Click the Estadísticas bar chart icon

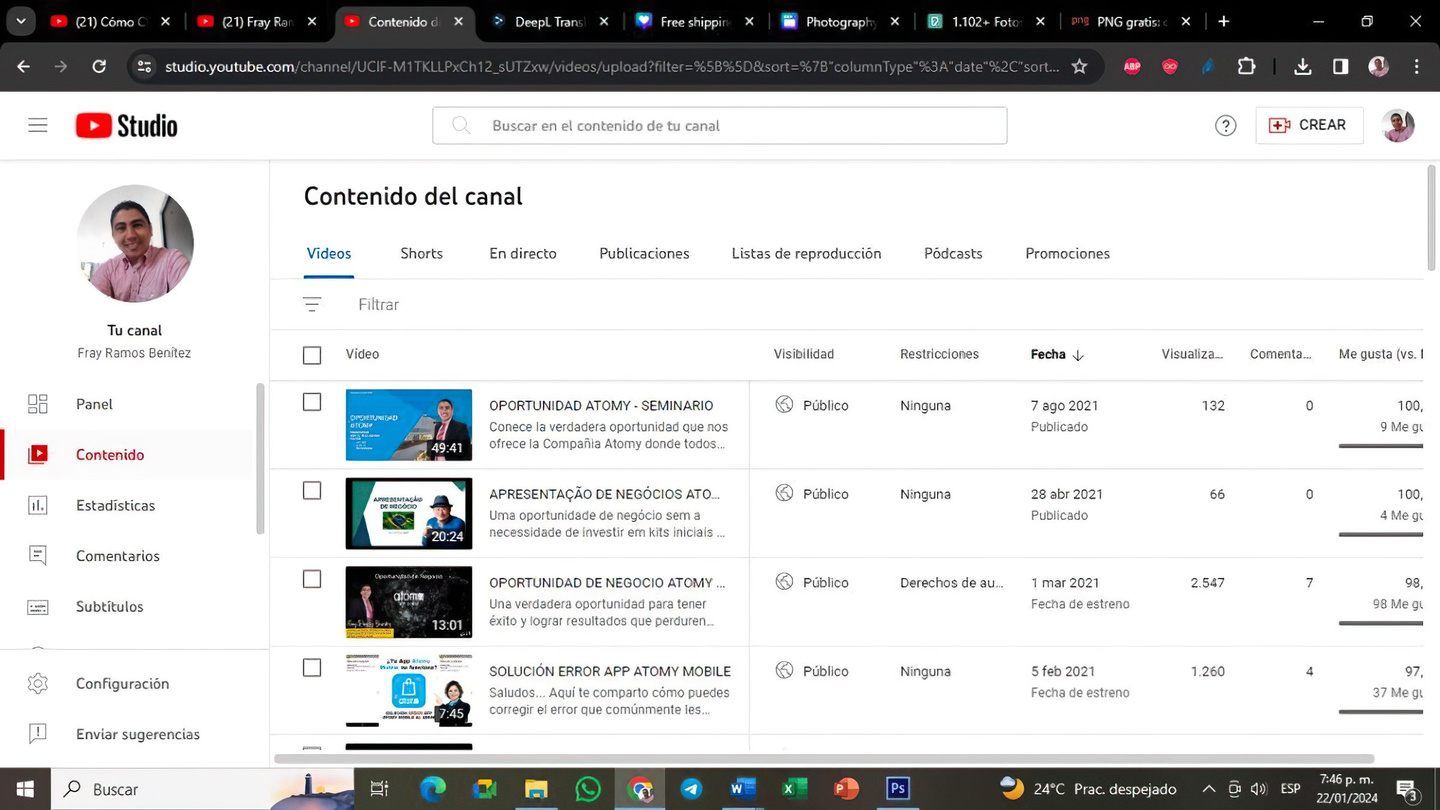tap(38, 505)
